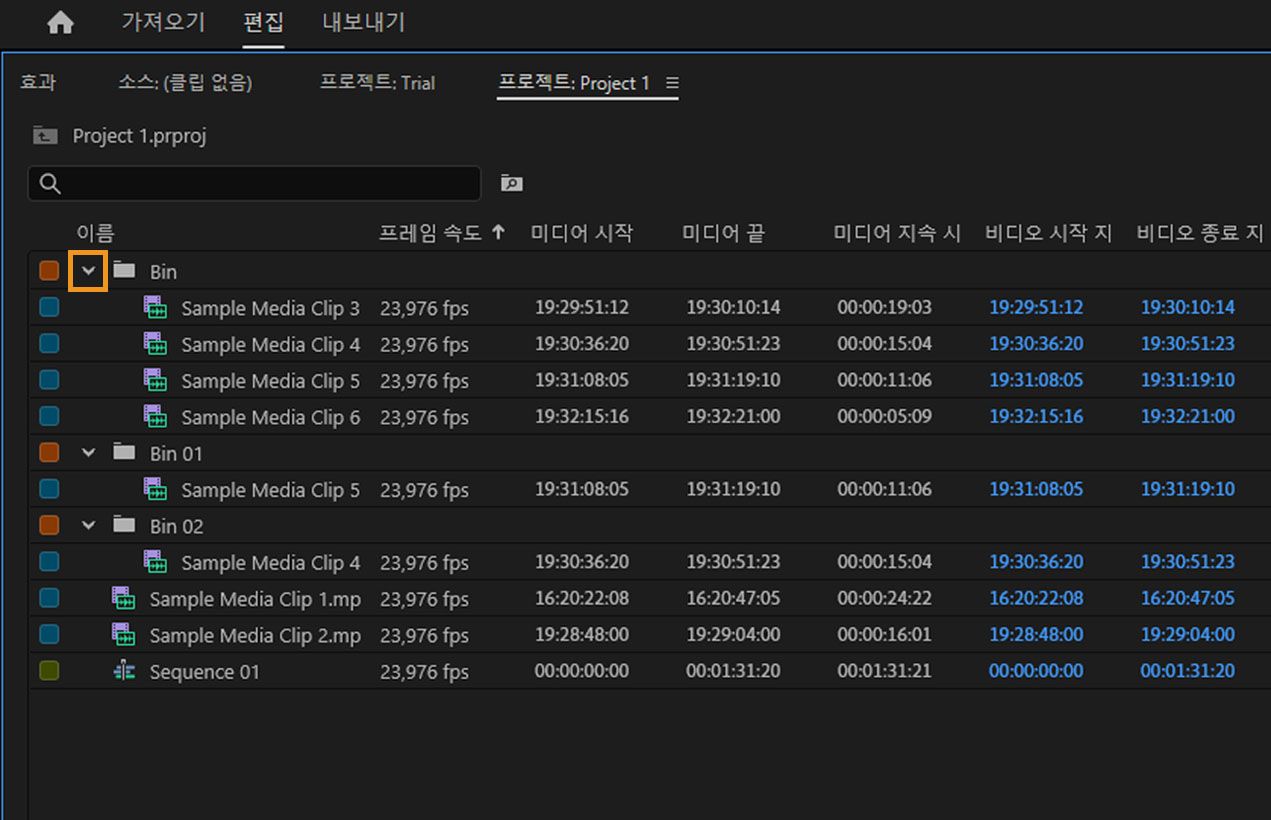Select the 프로젝트: Project 1 tab

pyautogui.click(x=574, y=83)
